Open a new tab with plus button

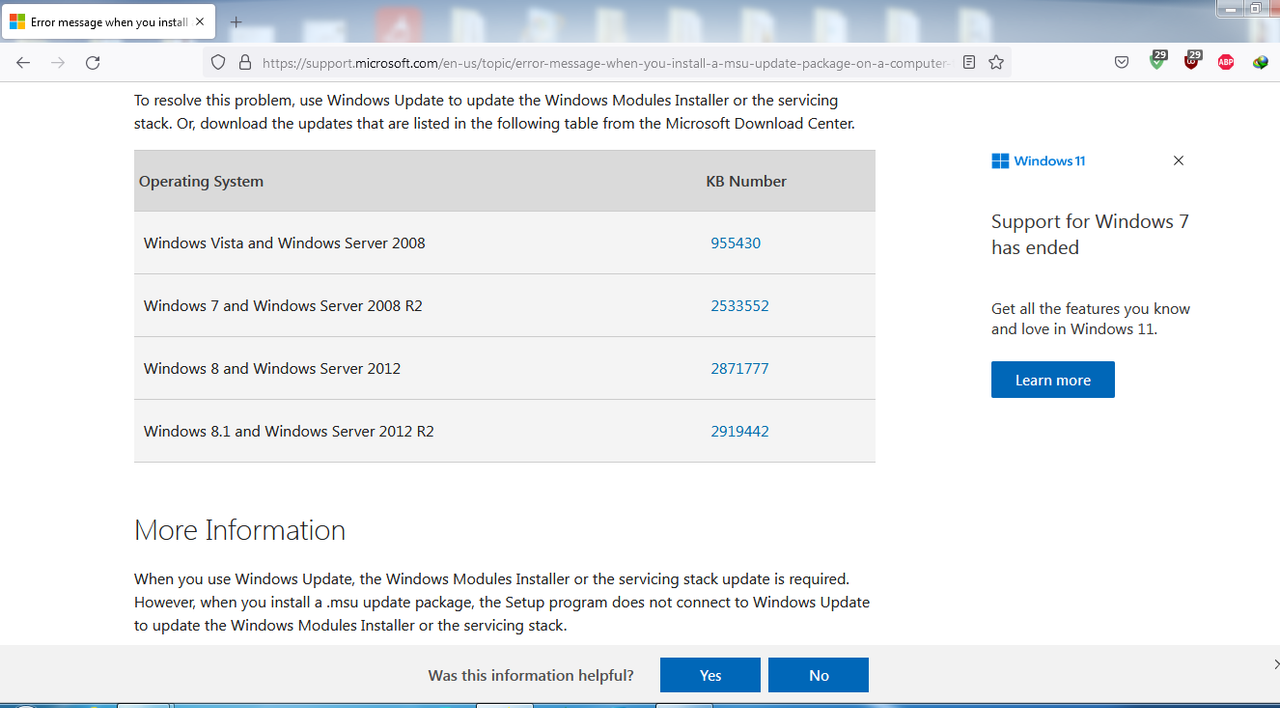236,22
